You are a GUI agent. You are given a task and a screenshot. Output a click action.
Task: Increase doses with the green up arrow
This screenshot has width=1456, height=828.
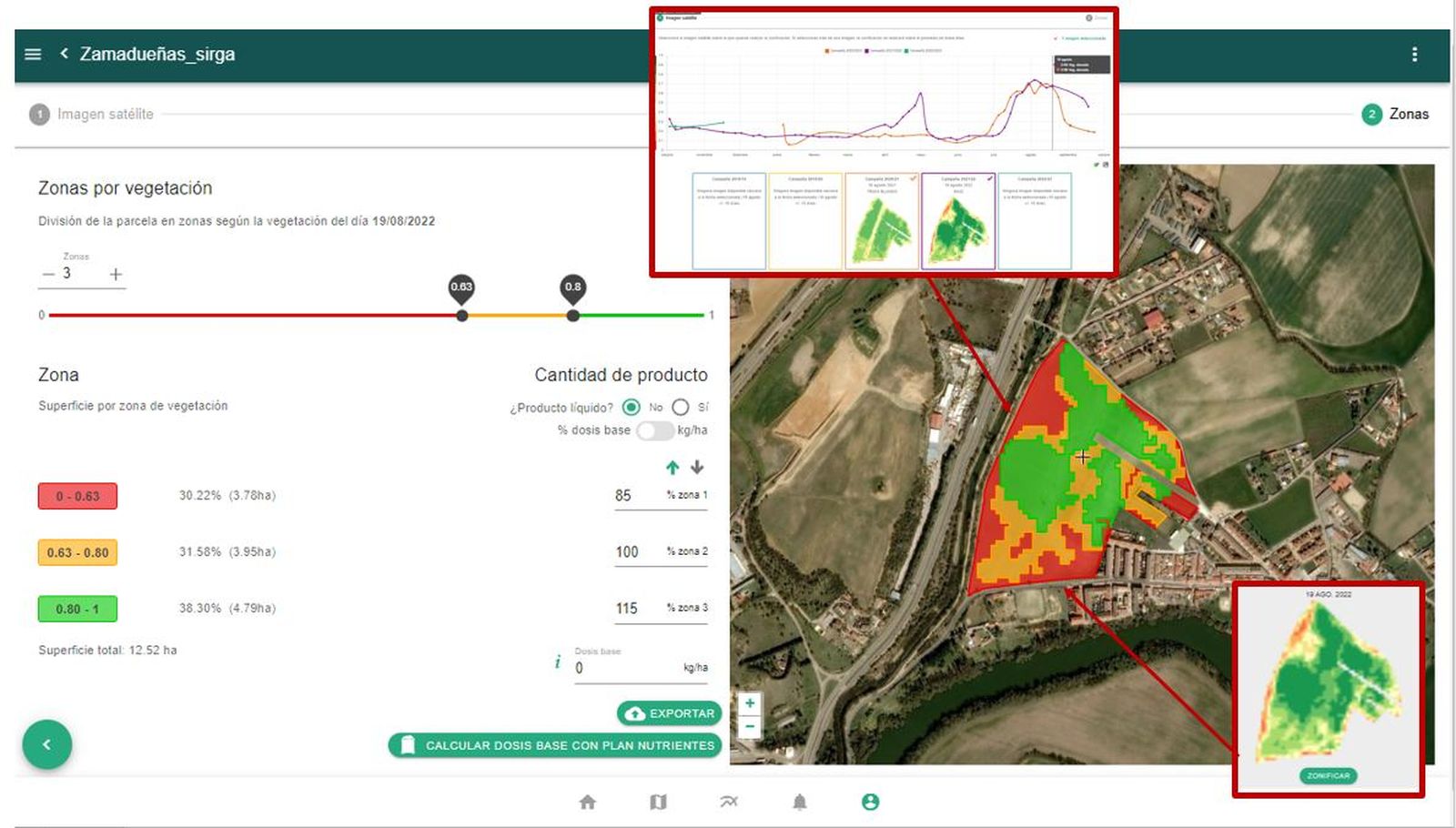pos(672,468)
